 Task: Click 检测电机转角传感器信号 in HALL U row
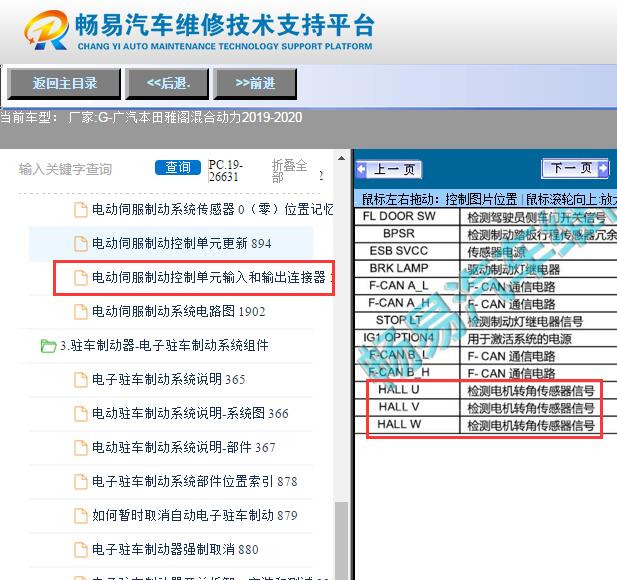[530, 391]
